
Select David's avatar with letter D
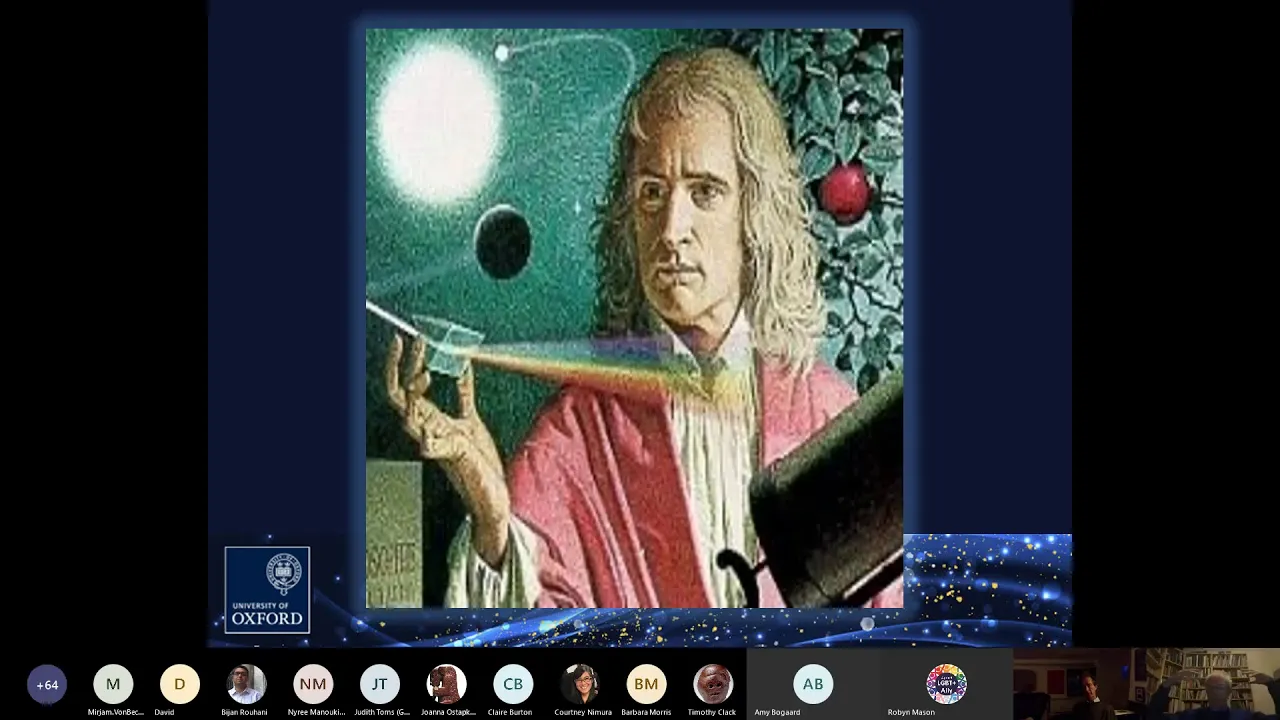pos(180,685)
